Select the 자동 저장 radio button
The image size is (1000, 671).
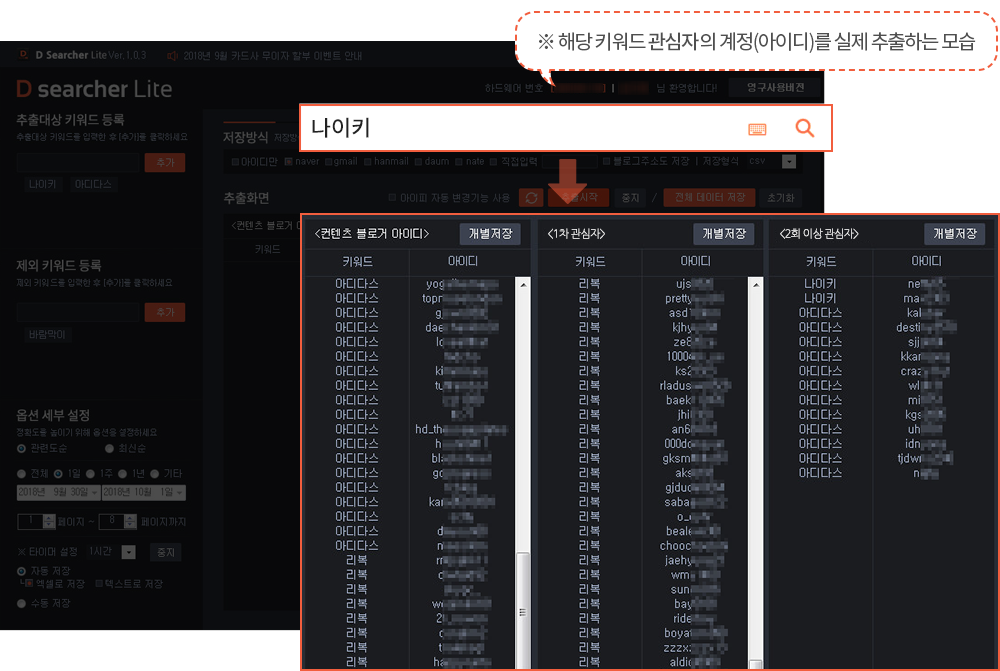(x=21, y=571)
